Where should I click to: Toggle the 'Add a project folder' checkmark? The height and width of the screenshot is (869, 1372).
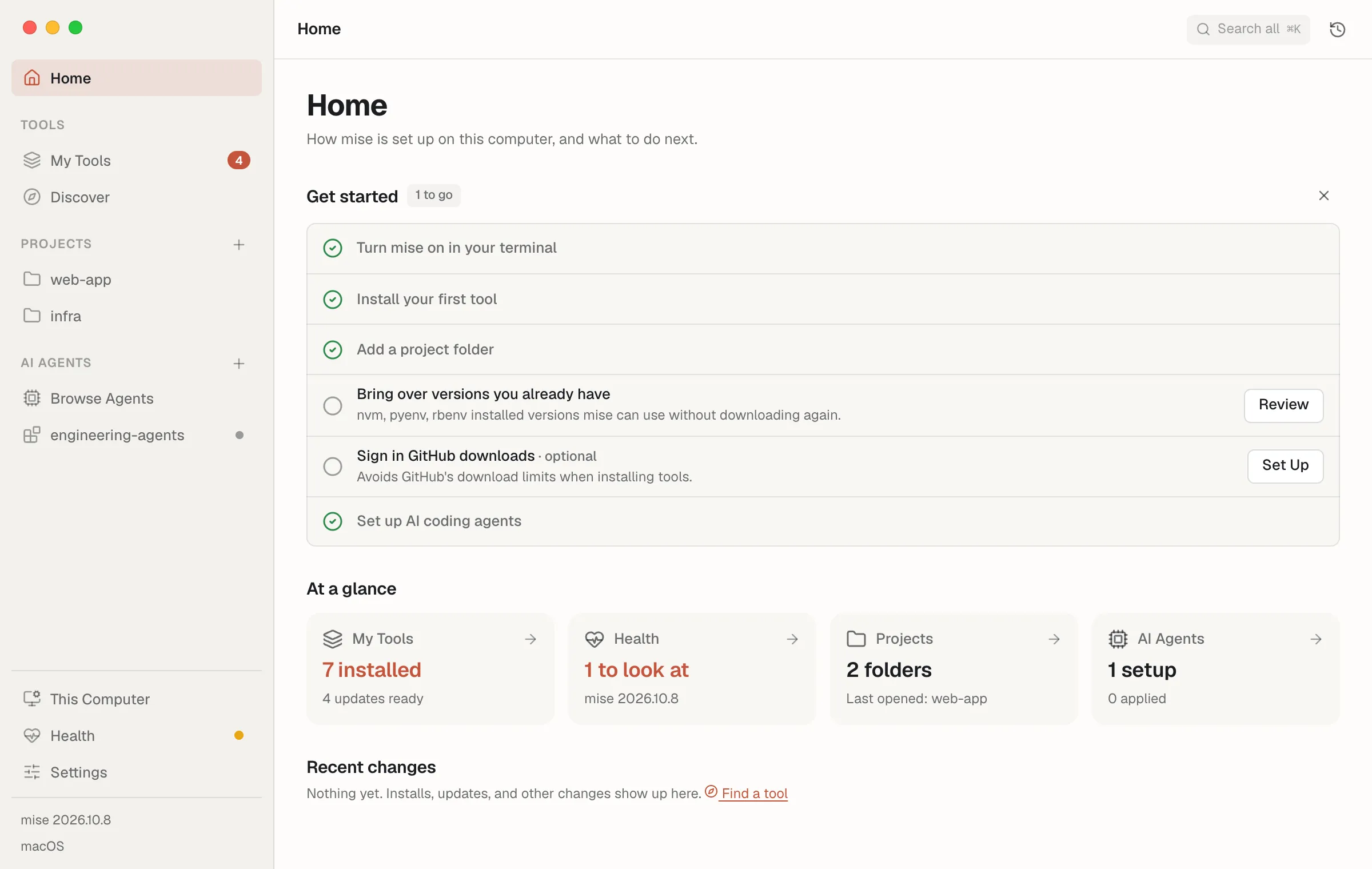pyautogui.click(x=333, y=350)
